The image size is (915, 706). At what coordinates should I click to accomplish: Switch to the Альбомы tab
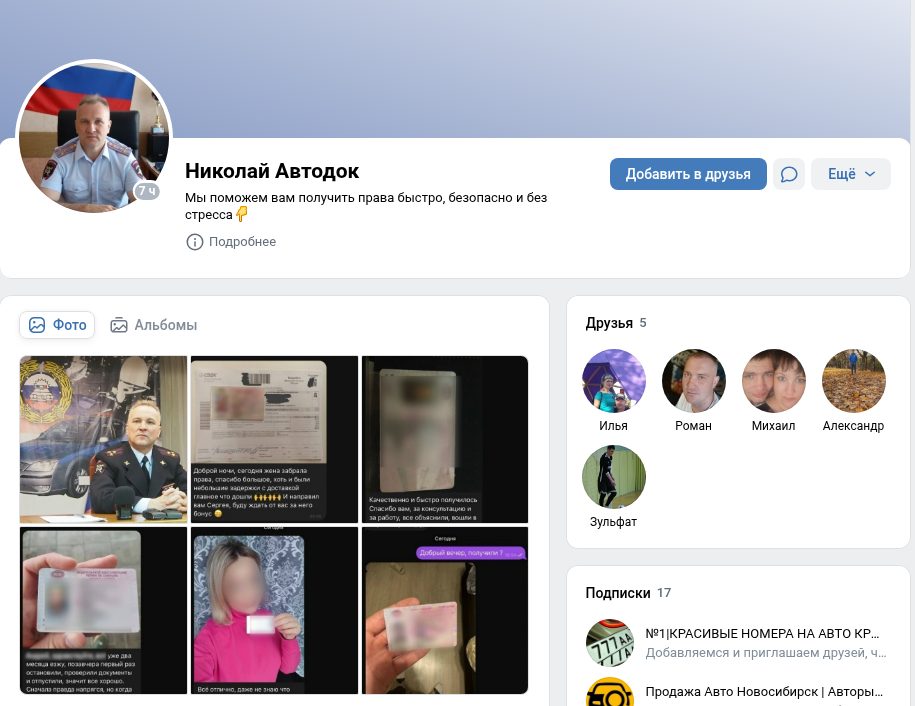click(x=153, y=325)
